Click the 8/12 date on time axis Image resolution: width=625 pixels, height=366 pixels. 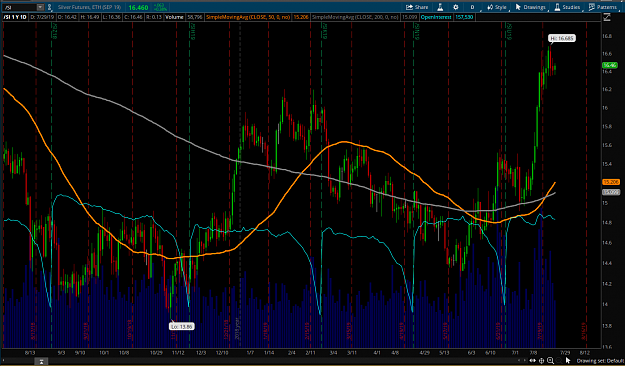point(584,353)
